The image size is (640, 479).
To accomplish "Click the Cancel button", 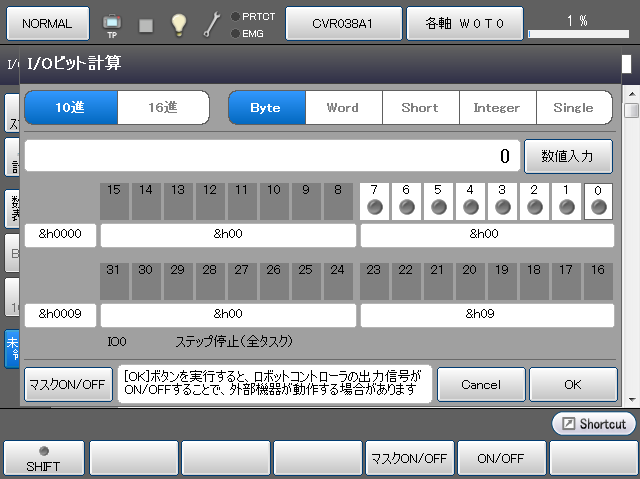I will point(481,384).
